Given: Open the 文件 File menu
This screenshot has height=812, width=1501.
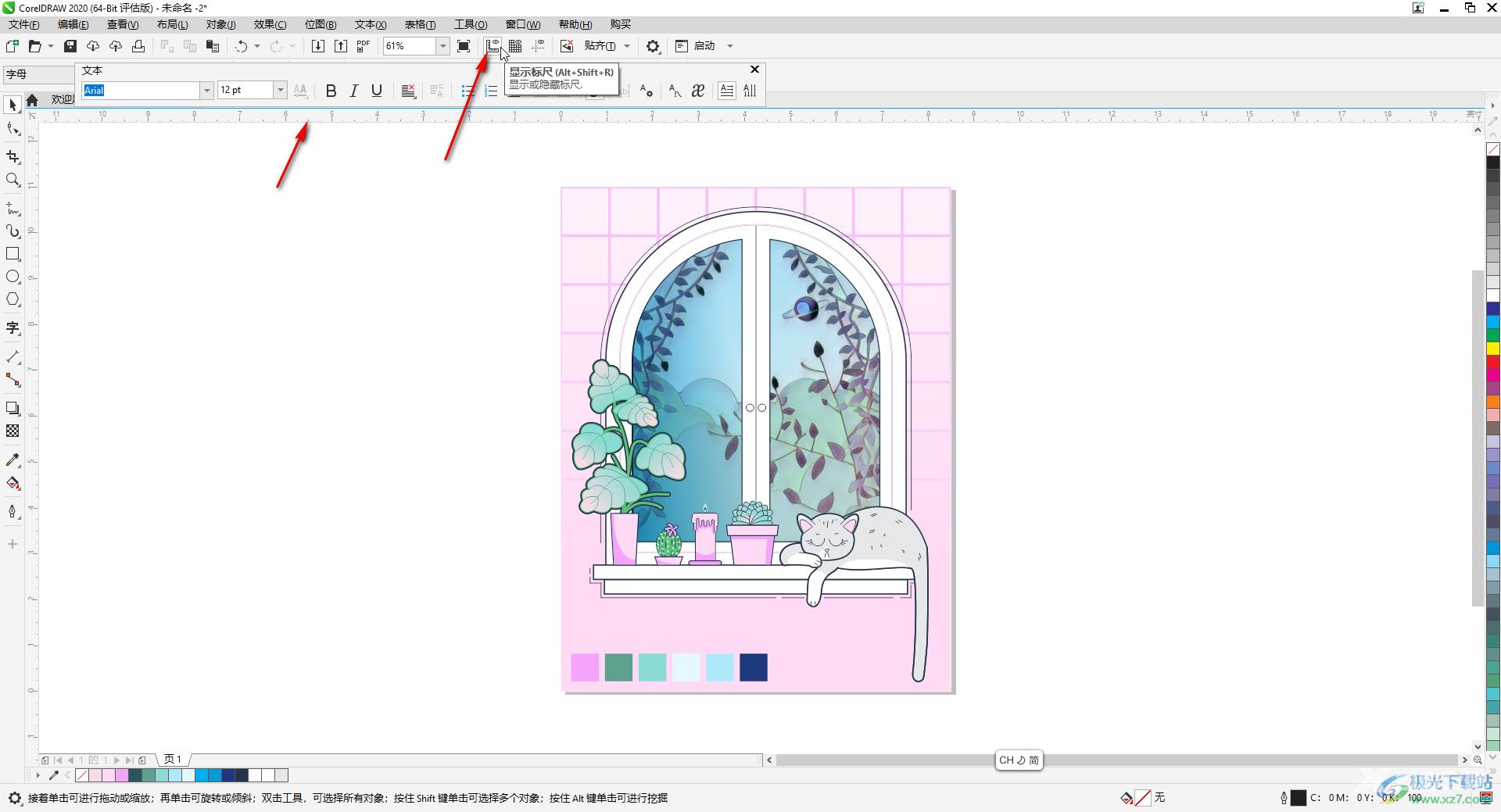Looking at the screenshot, I should pos(23,24).
